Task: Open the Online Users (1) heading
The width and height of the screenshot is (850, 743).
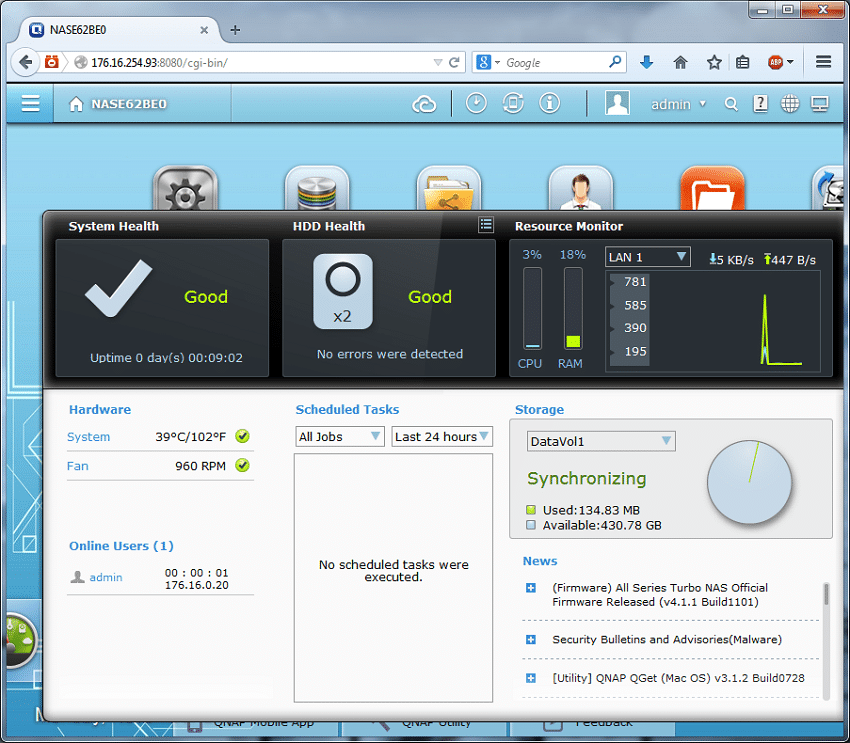Action: (x=121, y=546)
